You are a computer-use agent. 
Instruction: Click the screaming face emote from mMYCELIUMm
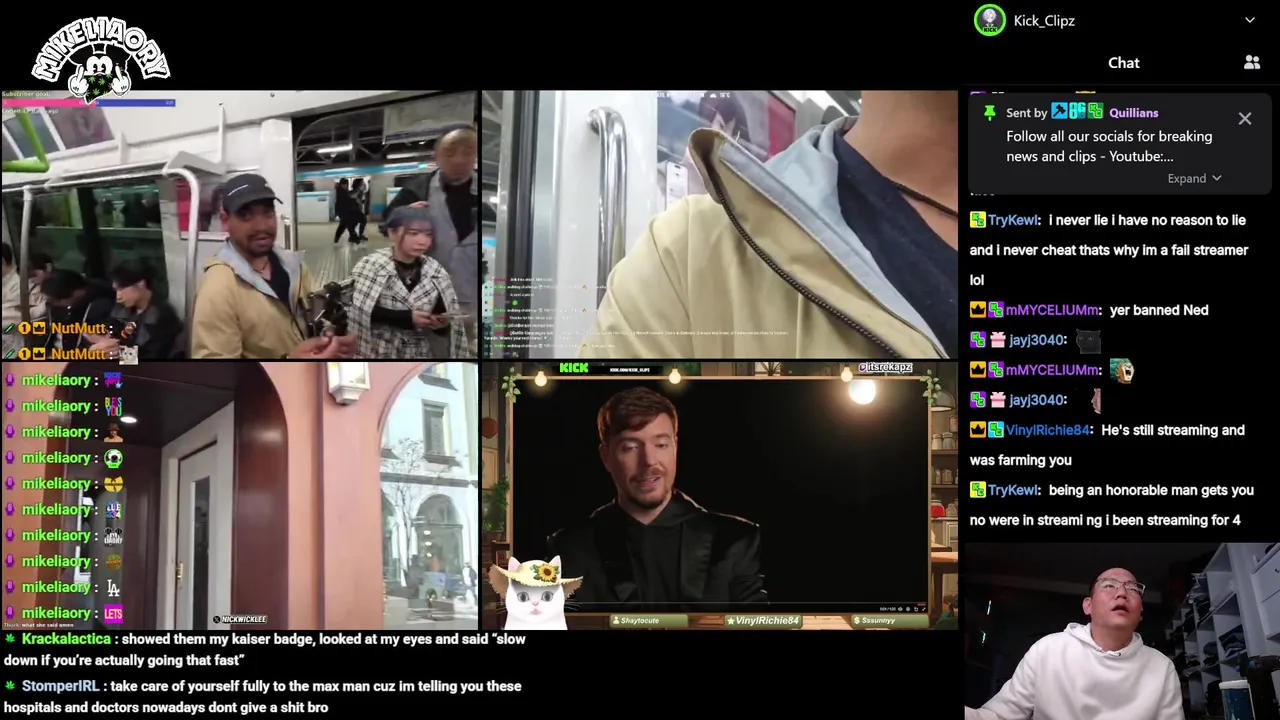tap(1121, 371)
